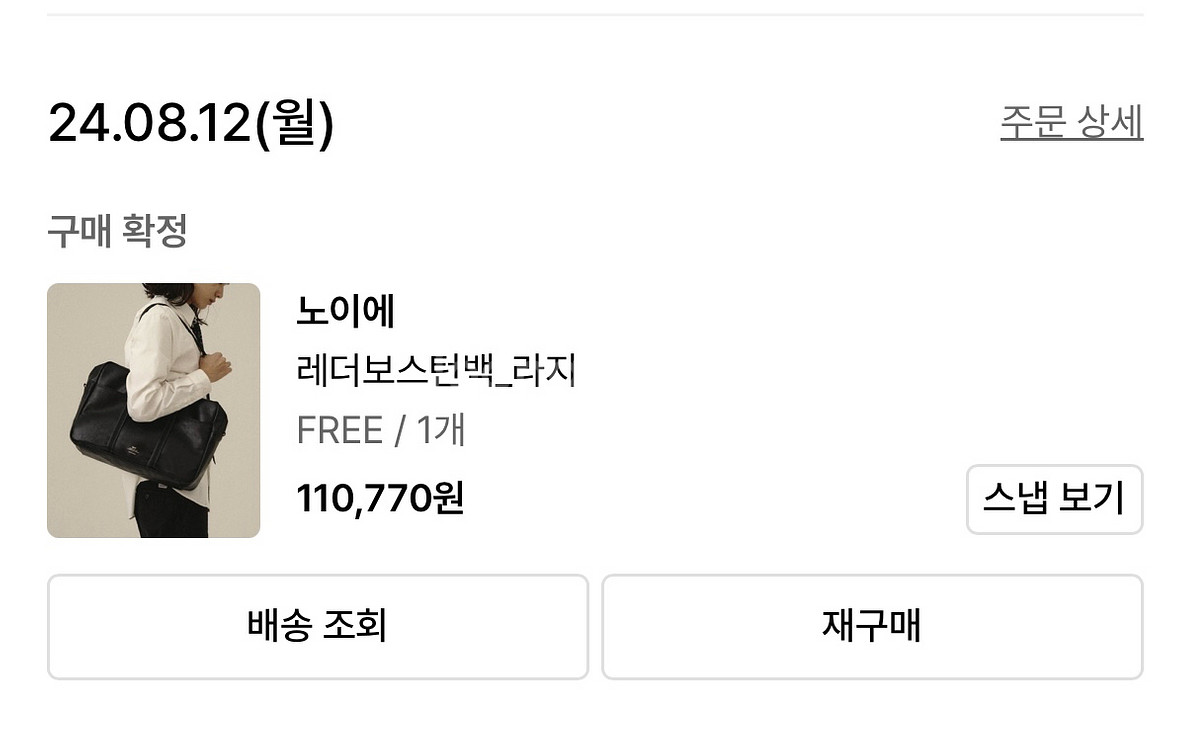Screen dimensions: 1192x750
Task: Click the FREE / 1개 option text
Action: (x=381, y=430)
